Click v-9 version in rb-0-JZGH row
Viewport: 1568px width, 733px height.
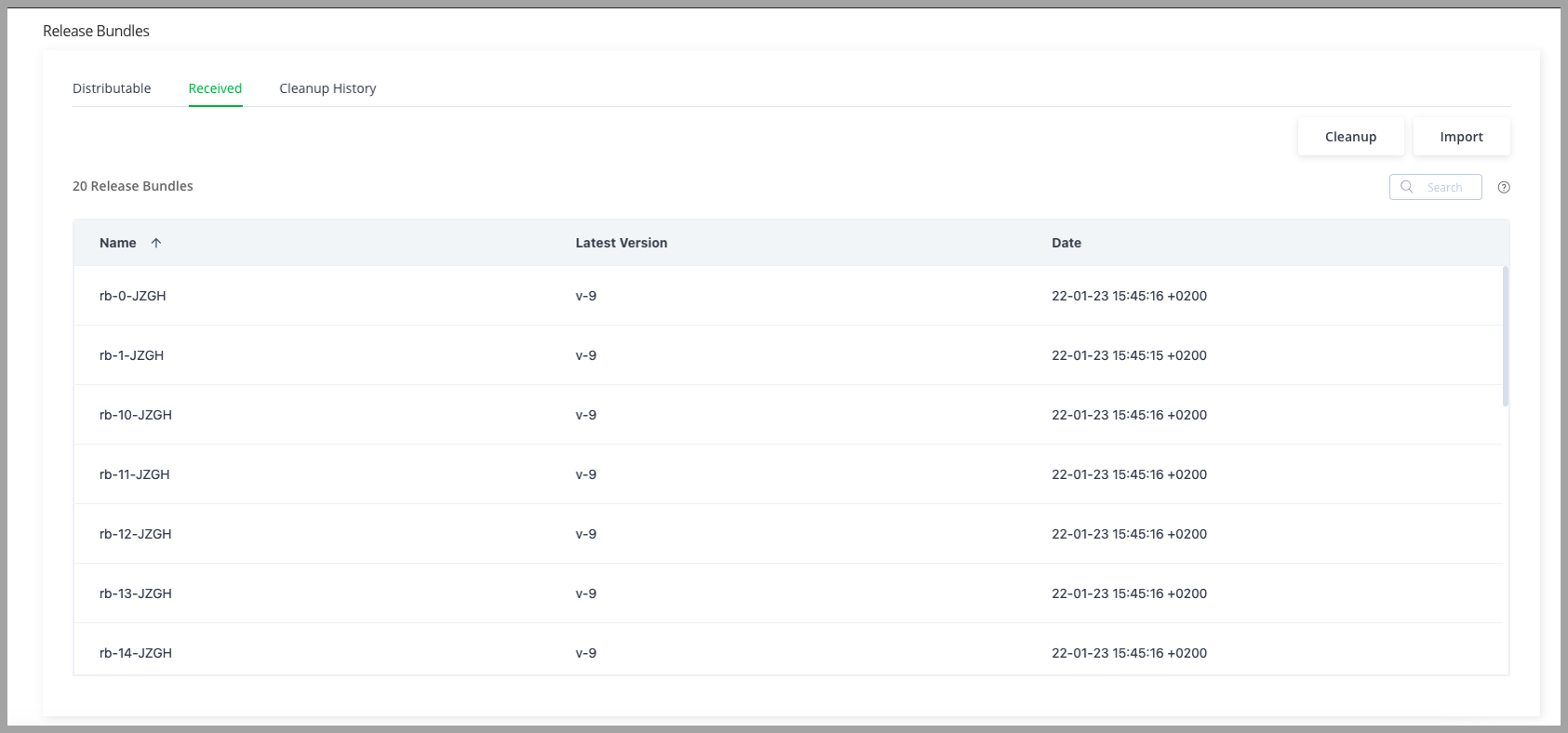pos(586,296)
